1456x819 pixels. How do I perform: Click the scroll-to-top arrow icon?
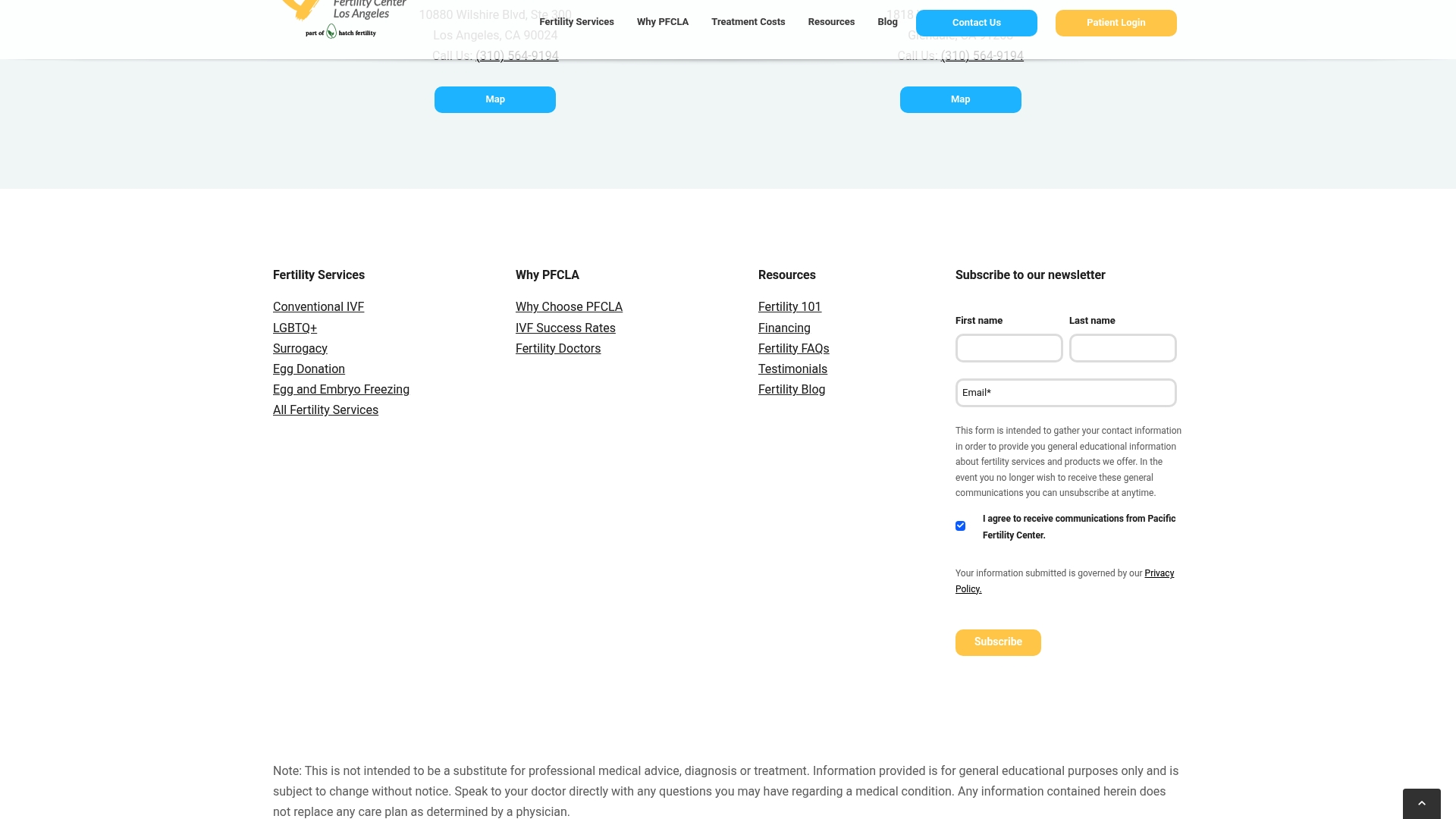tap(1421, 804)
